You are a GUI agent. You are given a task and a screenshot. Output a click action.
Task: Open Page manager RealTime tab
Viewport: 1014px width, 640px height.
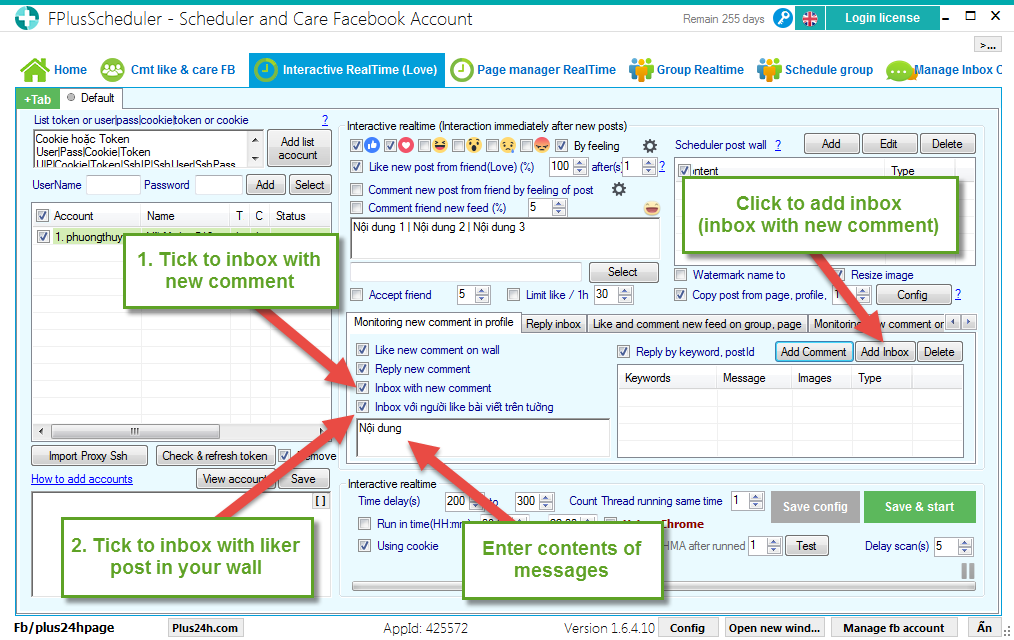[533, 70]
